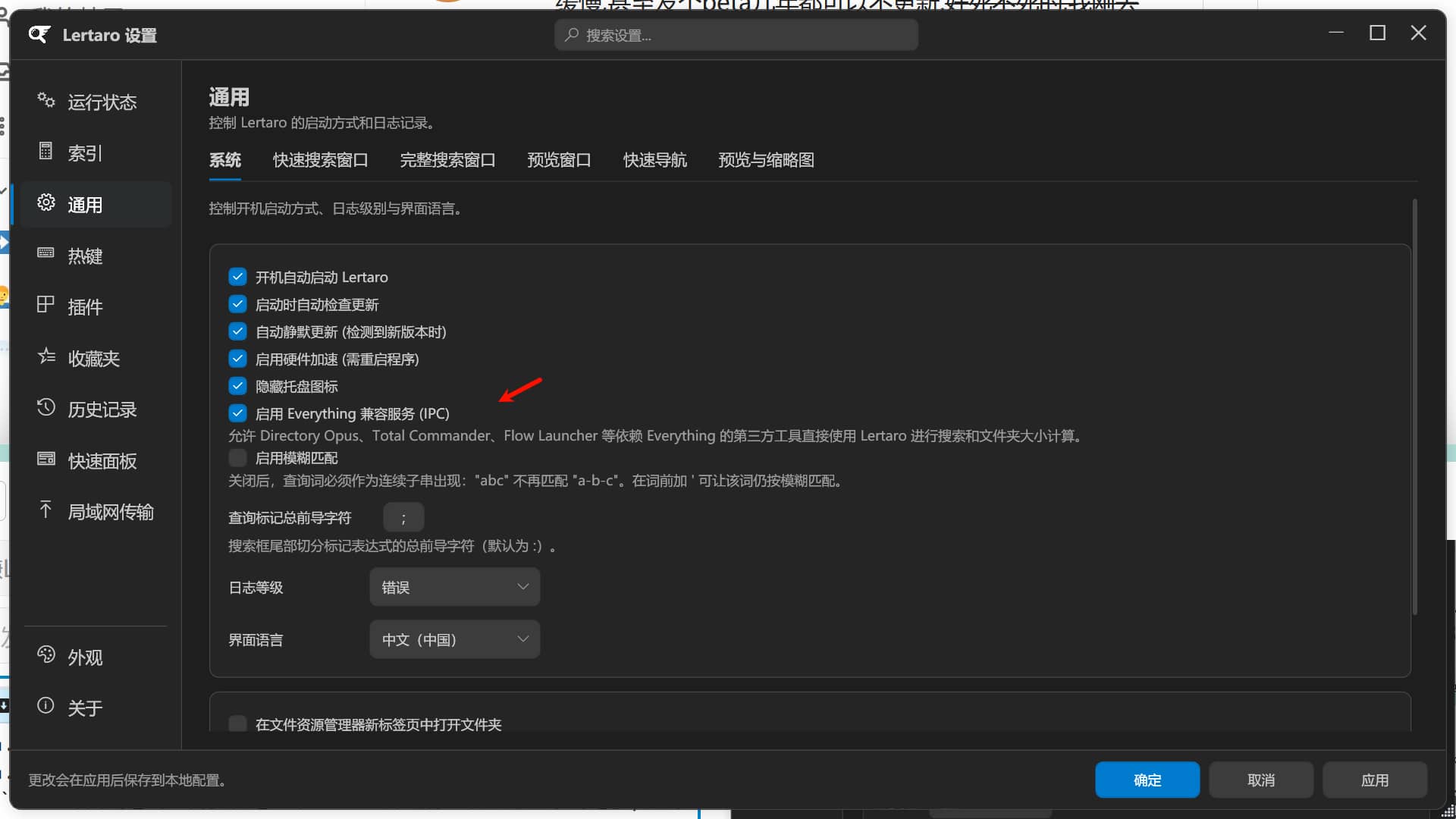This screenshot has height=819, width=1456.
Task: Enable 启用模糊匹配 checkbox
Action: tap(237, 457)
